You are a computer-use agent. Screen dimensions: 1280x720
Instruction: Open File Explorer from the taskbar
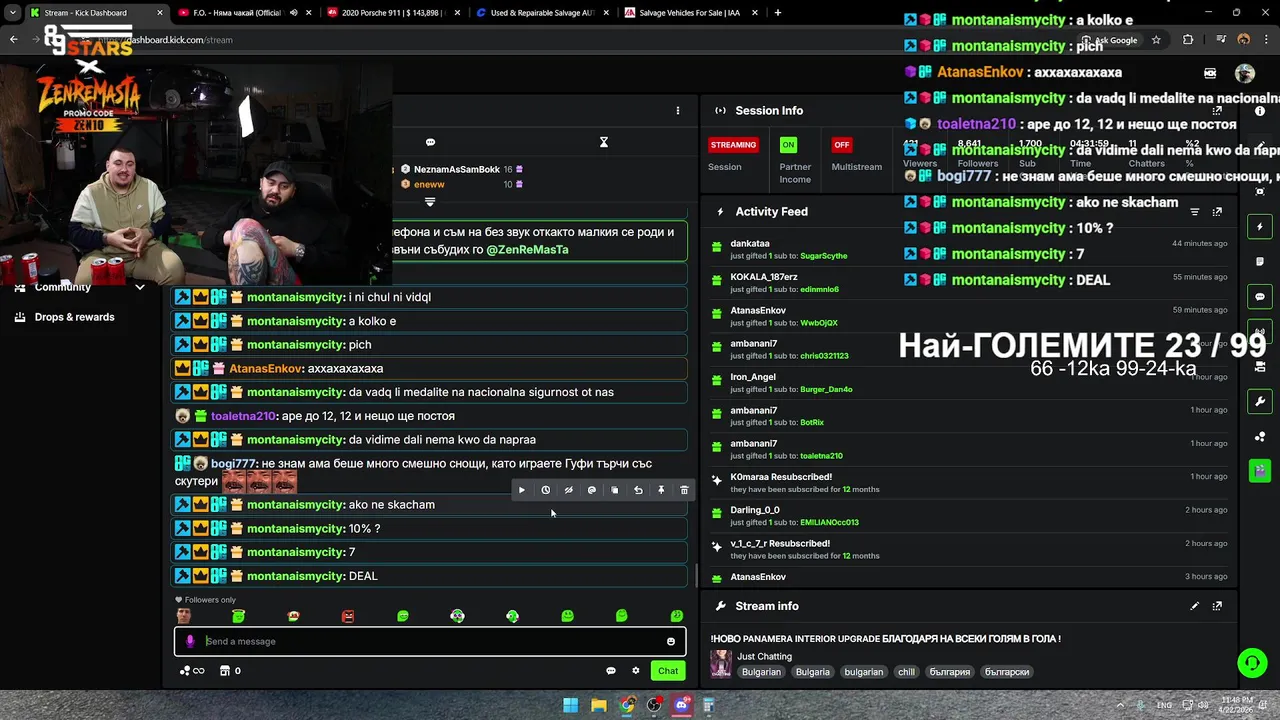pyautogui.click(x=598, y=706)
